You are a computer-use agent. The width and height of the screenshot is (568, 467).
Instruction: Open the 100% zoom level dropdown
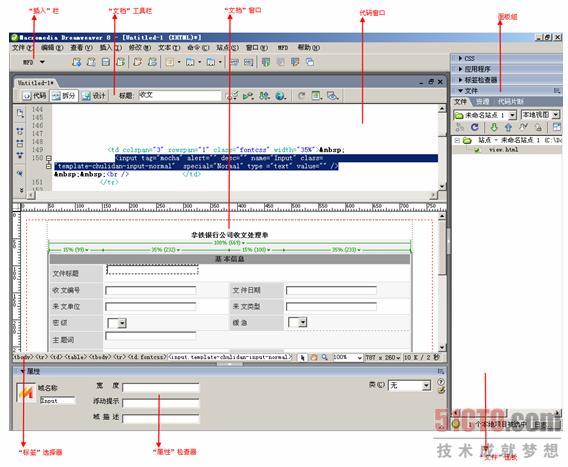point(359,358)
